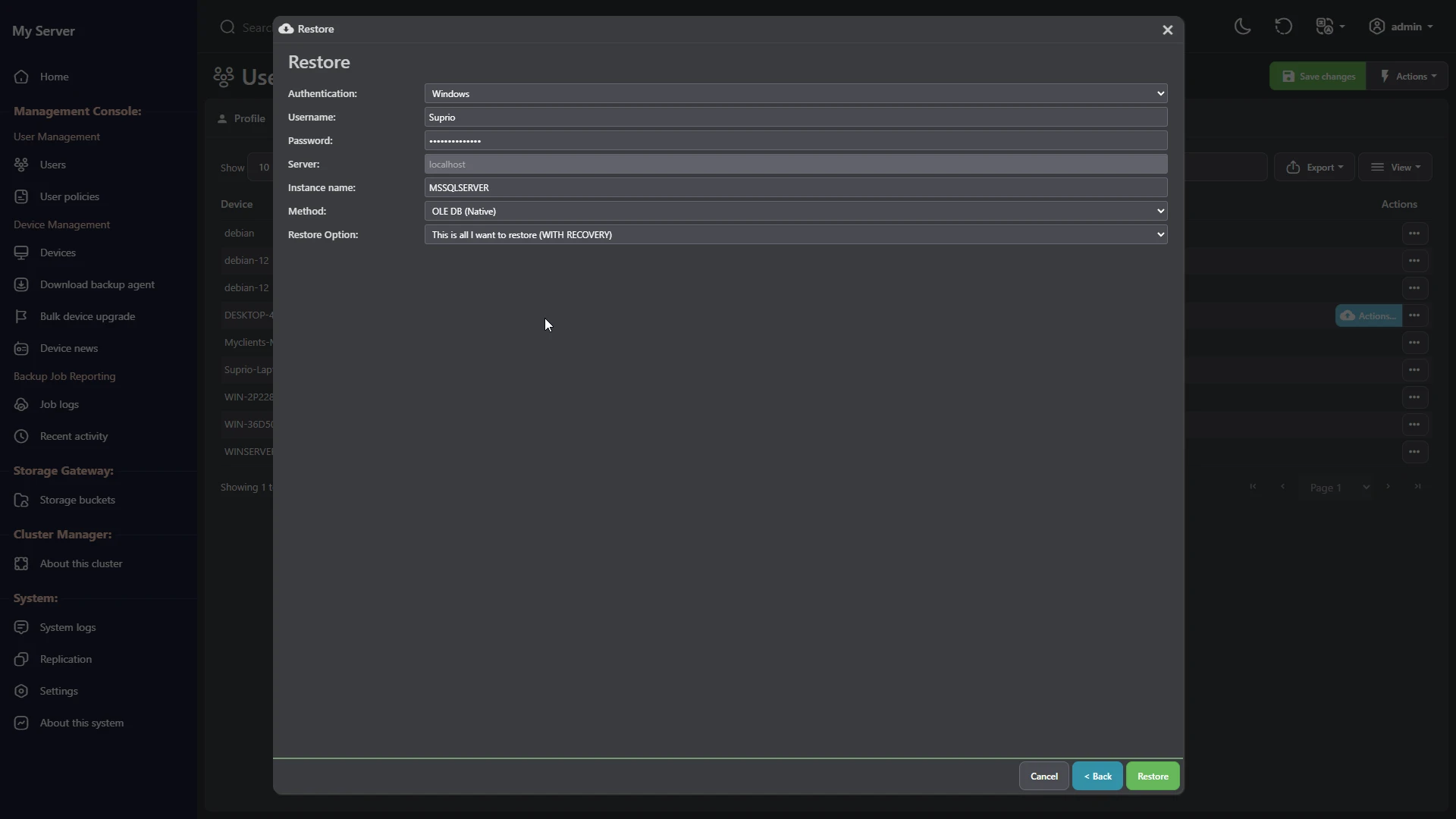The width and height of the screenshot is (1456, 819).
Task: Click the About this system icon
Action: pyautogui.click(x=21, y=723)
